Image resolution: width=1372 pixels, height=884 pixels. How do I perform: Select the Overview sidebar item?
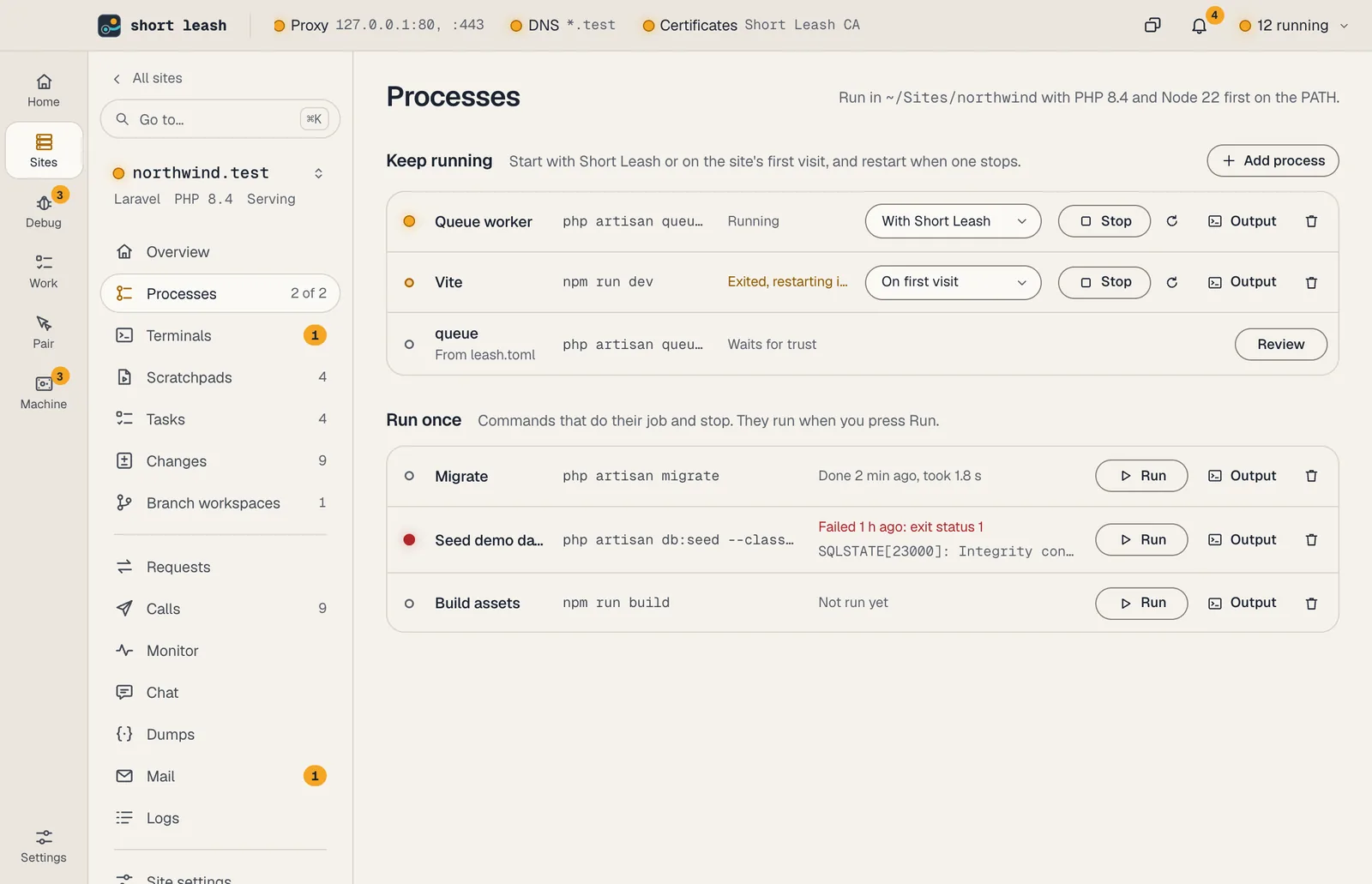click(x=220, y=252)
